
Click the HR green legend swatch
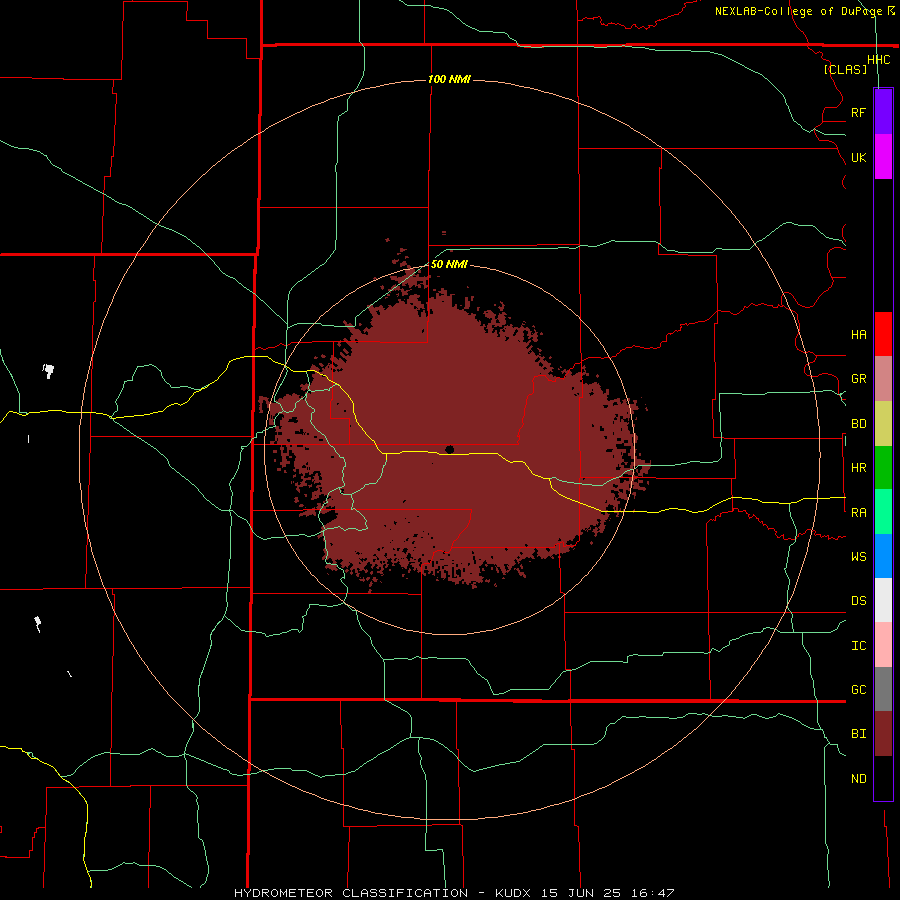point(883,467)
